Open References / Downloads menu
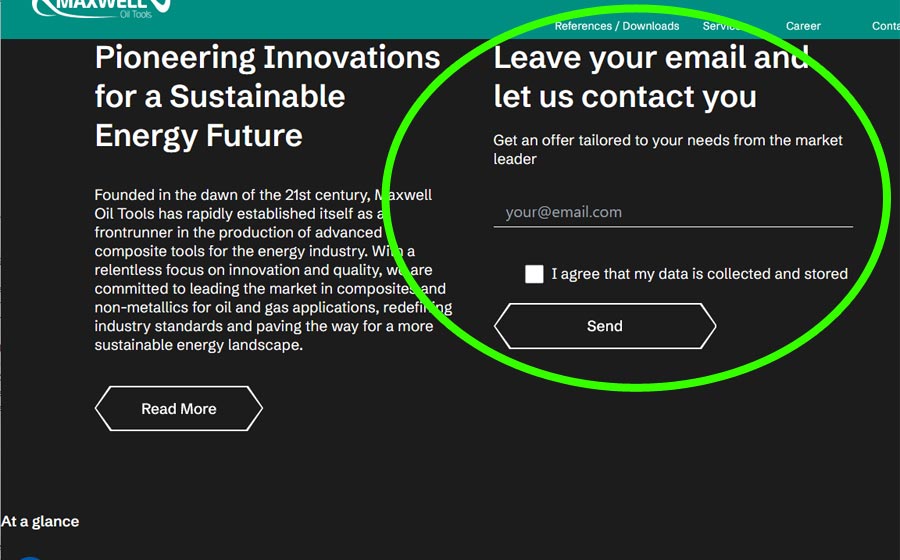Image resolution: width=900 pixels, height=560 pixels. (616, 26)
